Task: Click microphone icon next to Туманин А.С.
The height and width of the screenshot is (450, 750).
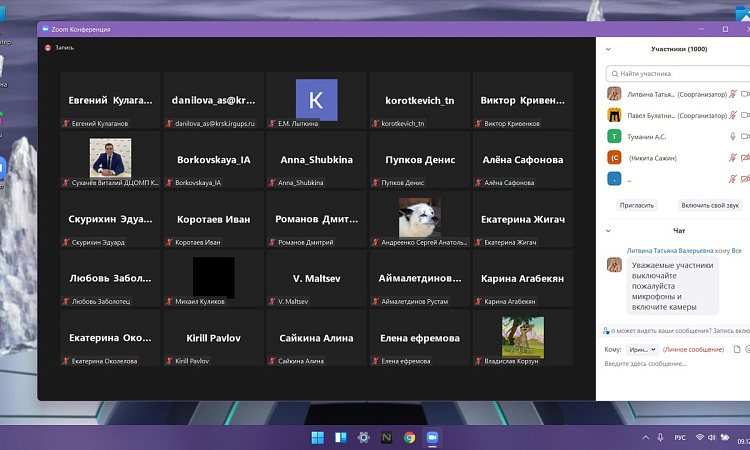Action: pos(733,136)
